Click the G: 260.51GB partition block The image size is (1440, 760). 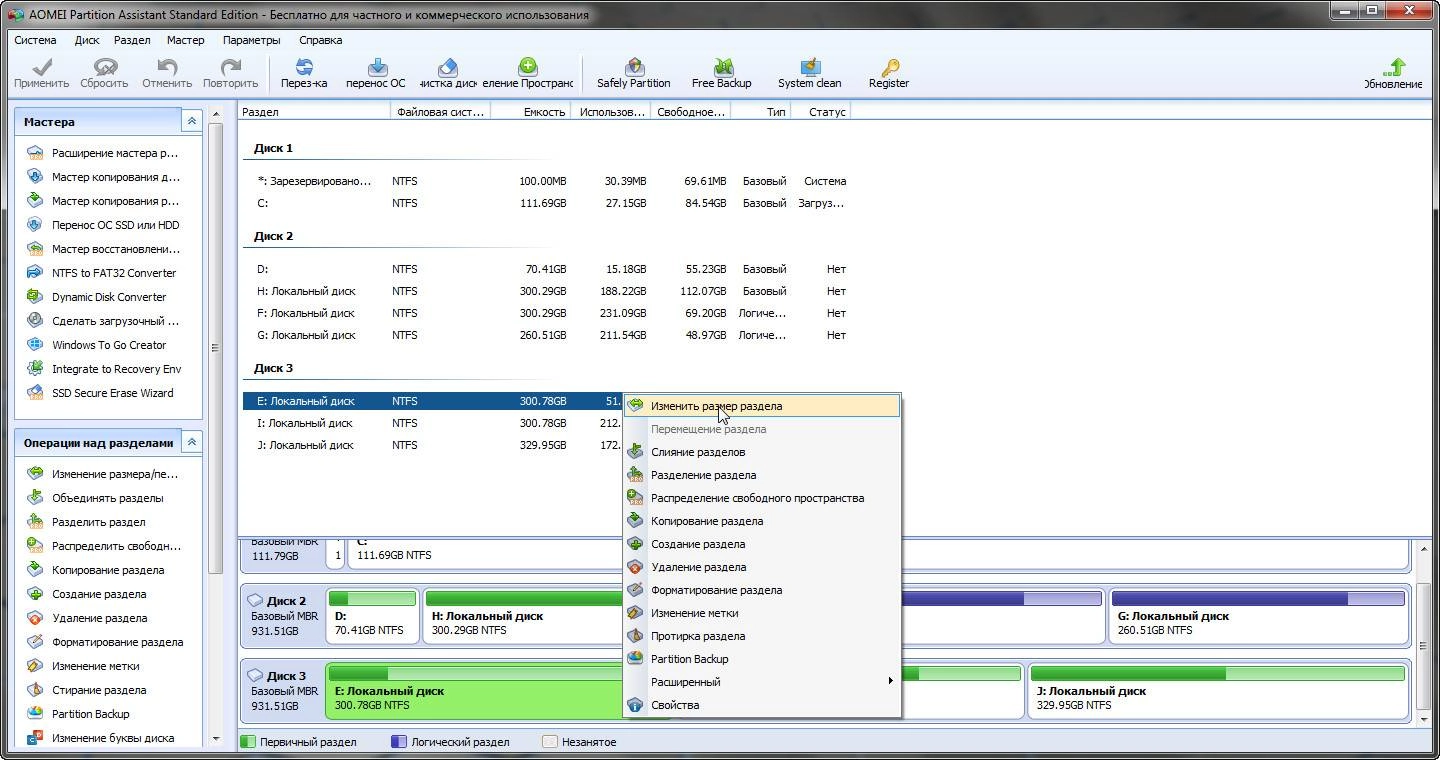point(1259,616)
